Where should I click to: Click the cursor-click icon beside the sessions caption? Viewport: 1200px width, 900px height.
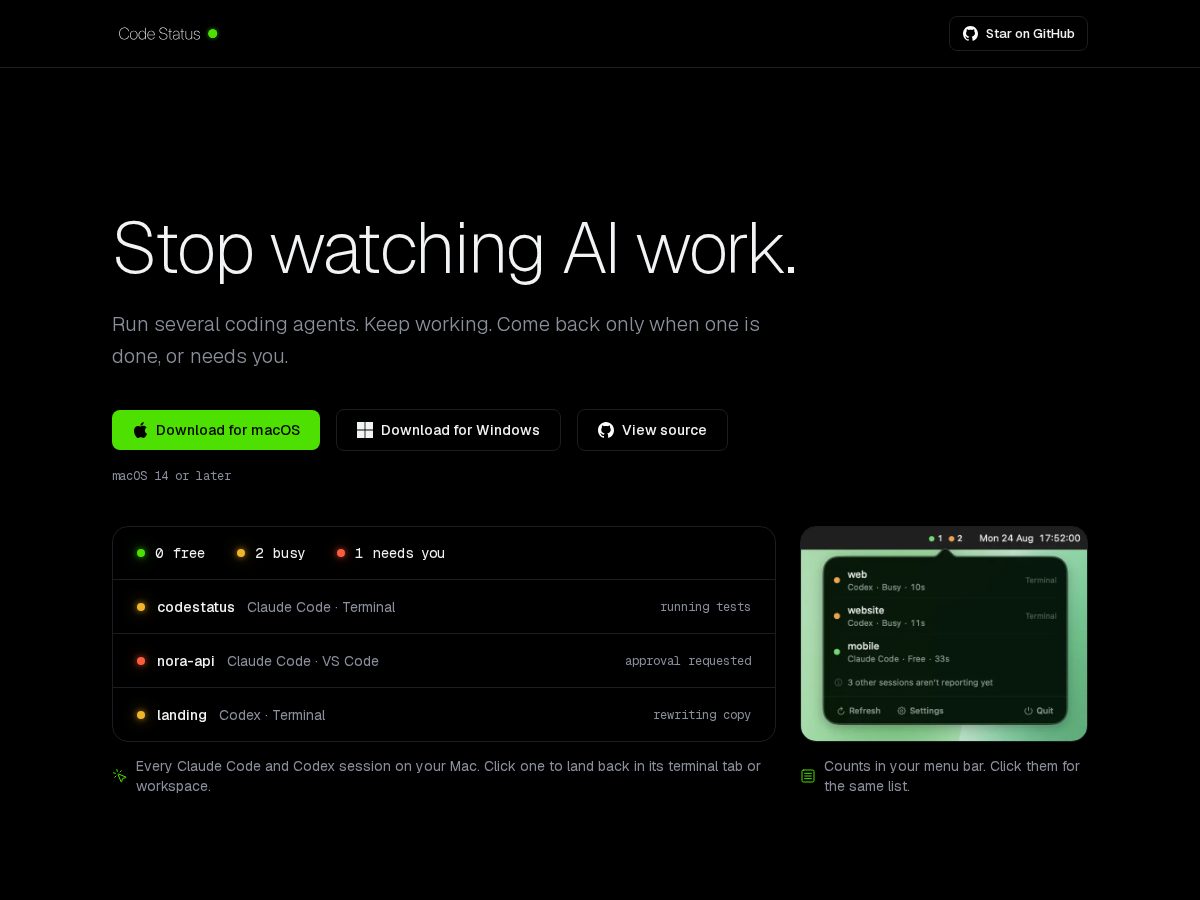pyautogui.click(x=120, y=775)
